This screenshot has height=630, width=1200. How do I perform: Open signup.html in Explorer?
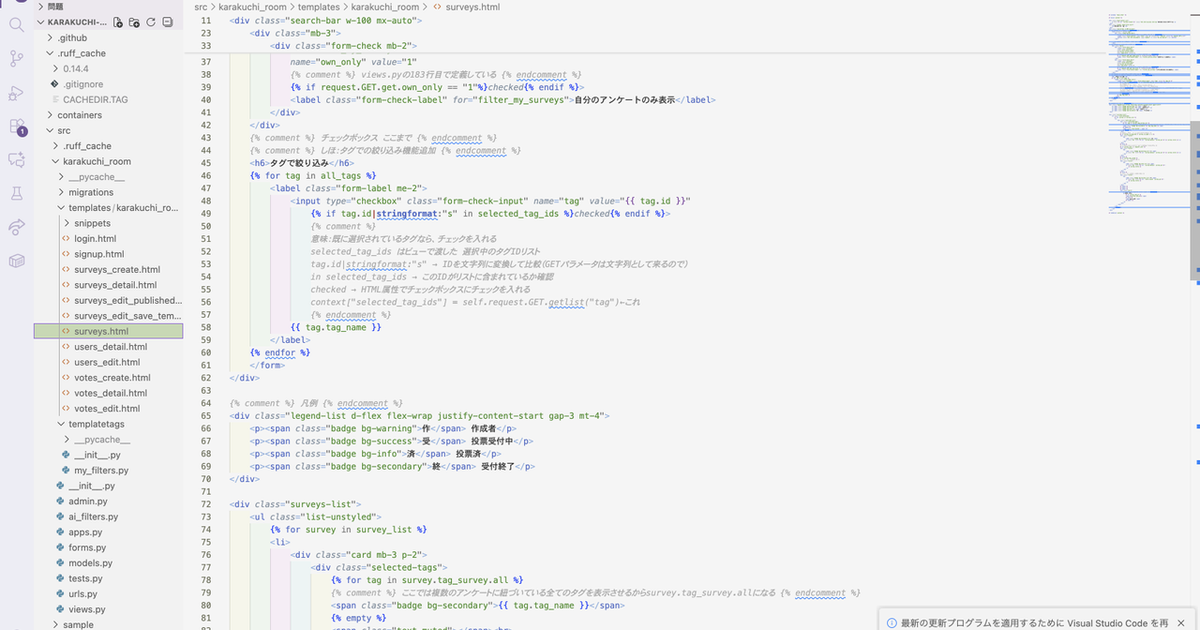coord(98,254)
